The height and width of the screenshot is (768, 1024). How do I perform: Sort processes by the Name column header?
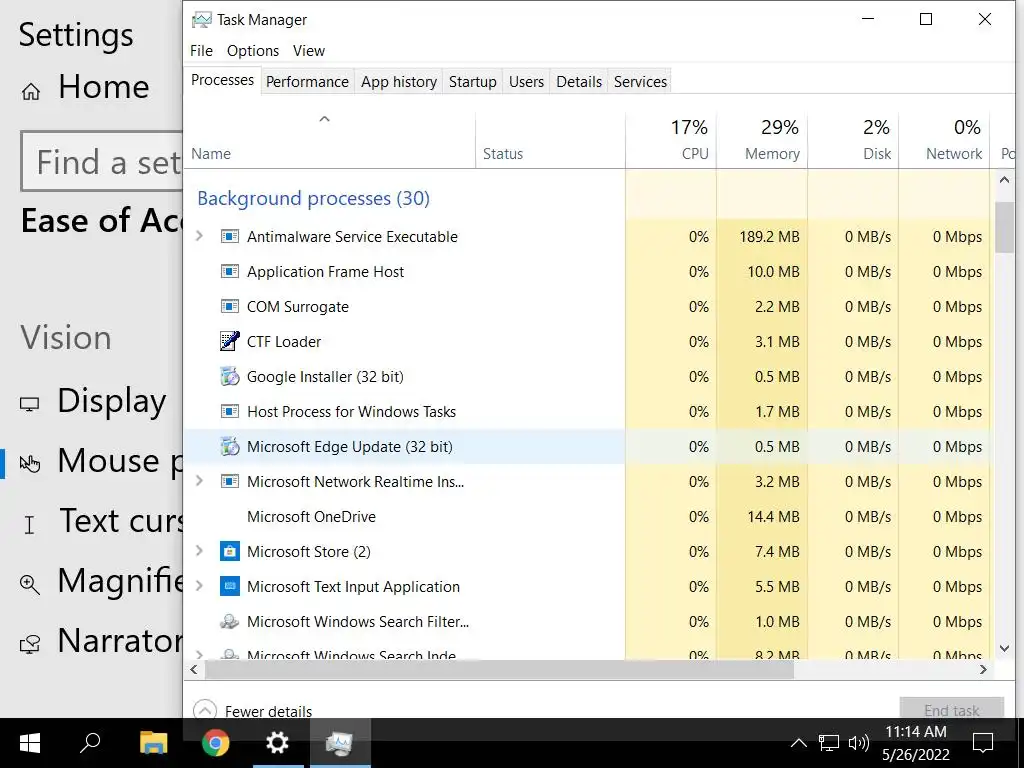click(x=329, y=140)
